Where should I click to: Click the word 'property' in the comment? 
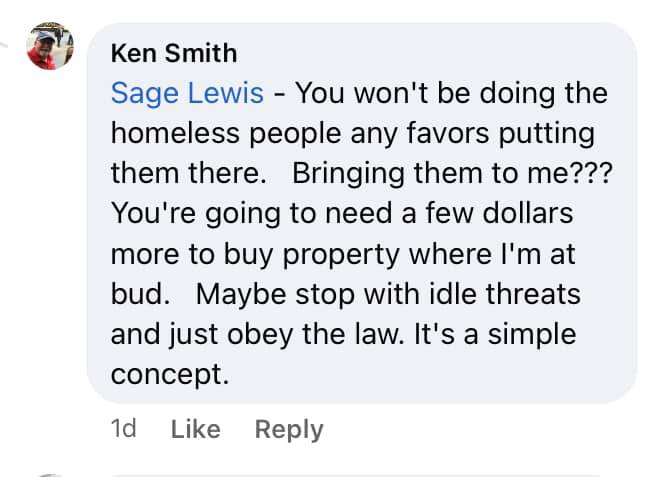tap(341, 256)
